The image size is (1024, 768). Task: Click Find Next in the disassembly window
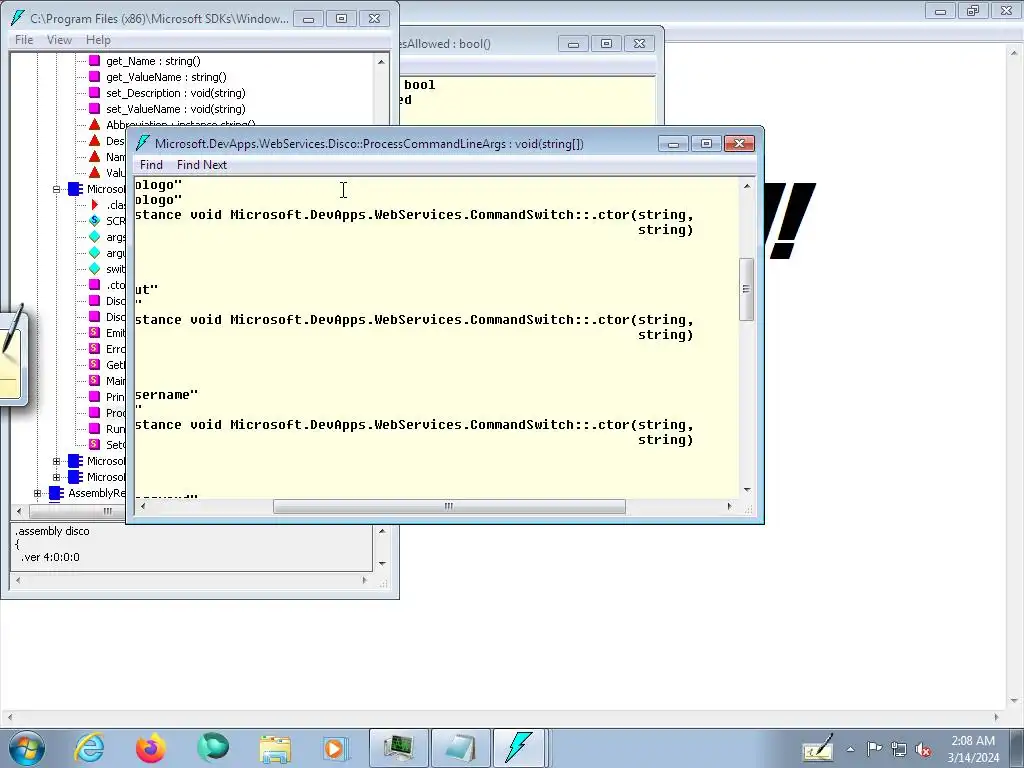coord(202,165)
